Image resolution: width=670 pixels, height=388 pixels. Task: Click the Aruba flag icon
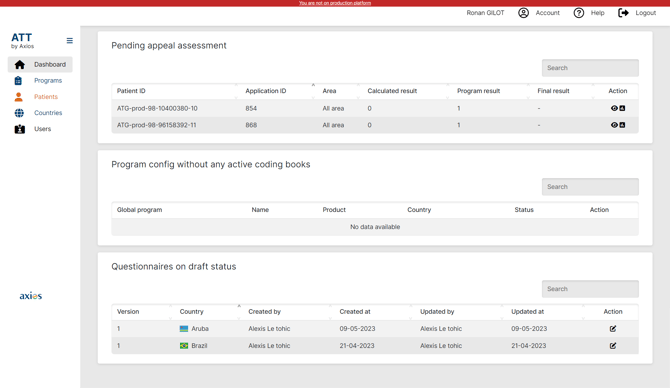(x=184, y=329)
